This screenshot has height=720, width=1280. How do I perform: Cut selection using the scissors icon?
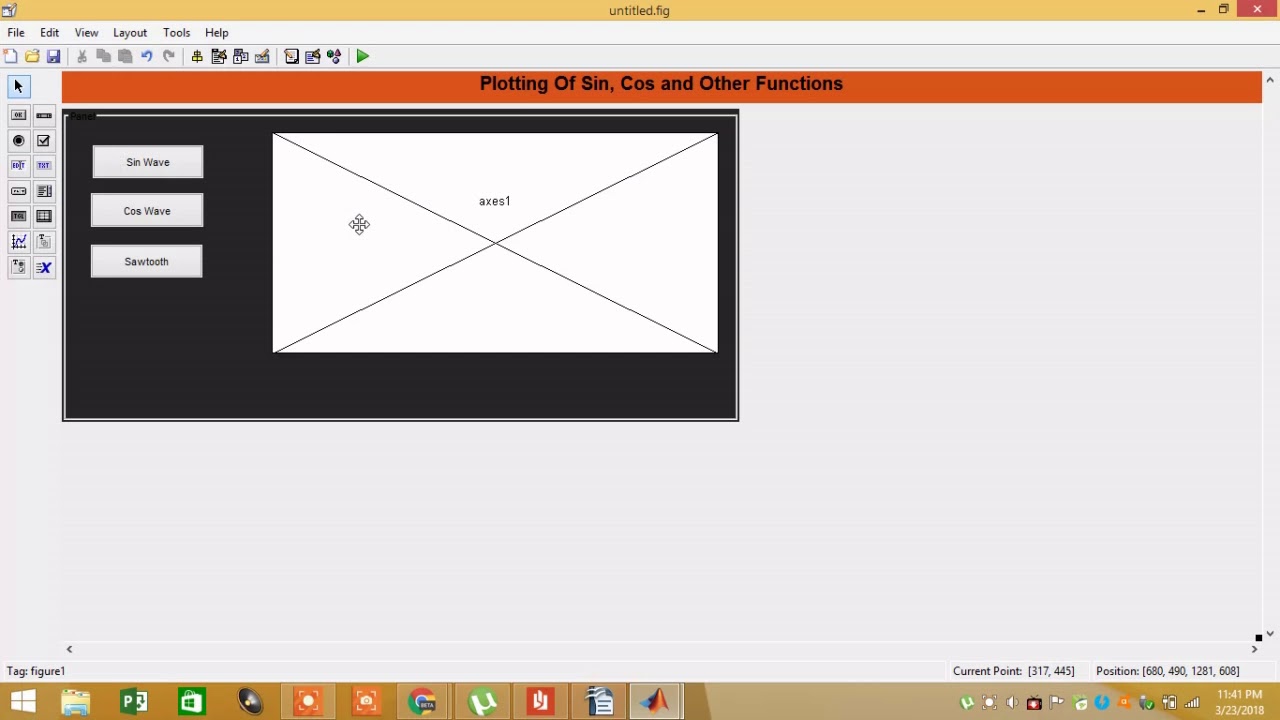82,57
